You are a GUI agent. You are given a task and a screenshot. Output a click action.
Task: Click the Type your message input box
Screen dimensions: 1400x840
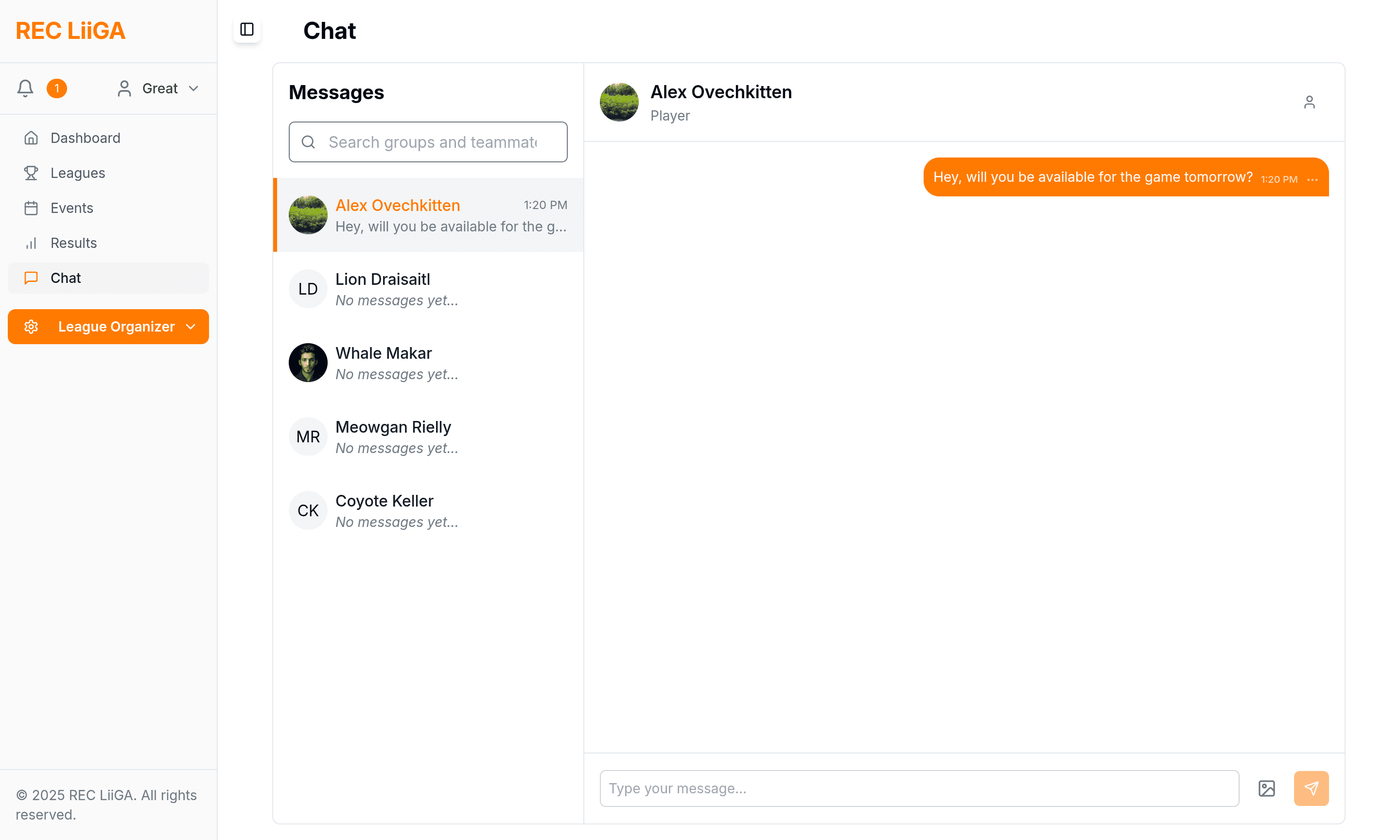pyautogui.click(x=919, y=788)
